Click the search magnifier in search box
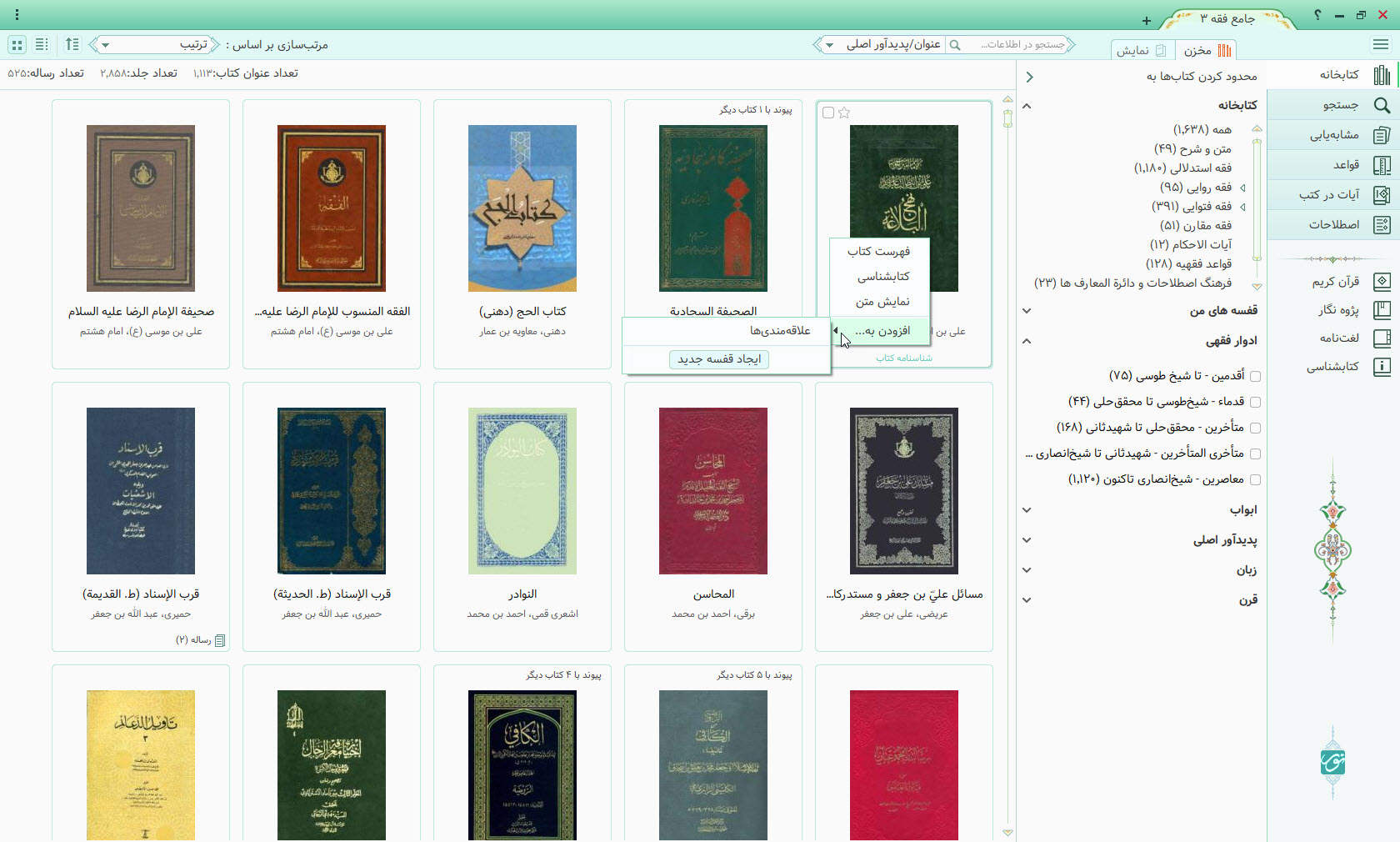The height and width of the screenshot is (842, 1400). tap(955, 45)
